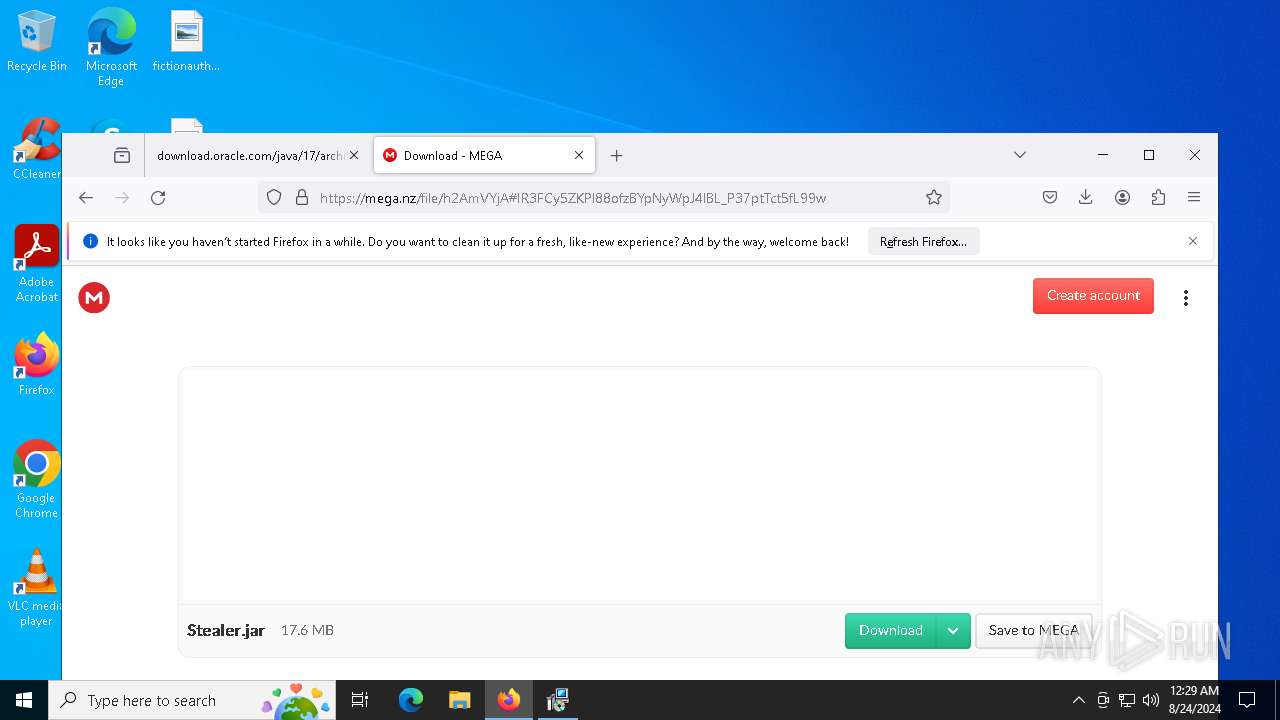The height and width of the screenshot is (720, 1280).
Task: Go back with the browser back arrow
Action: coord(86,198)
